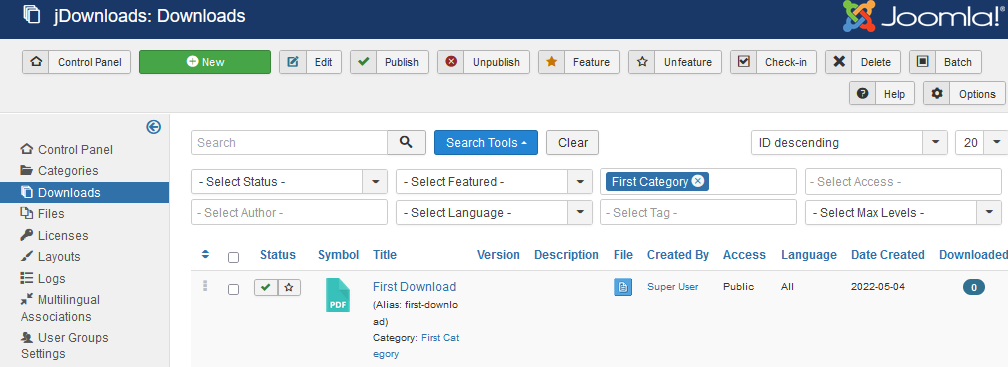Click the Select Tag filter field
The width and height of the screenshot is (1008, 367).
[x=698, y=213]
